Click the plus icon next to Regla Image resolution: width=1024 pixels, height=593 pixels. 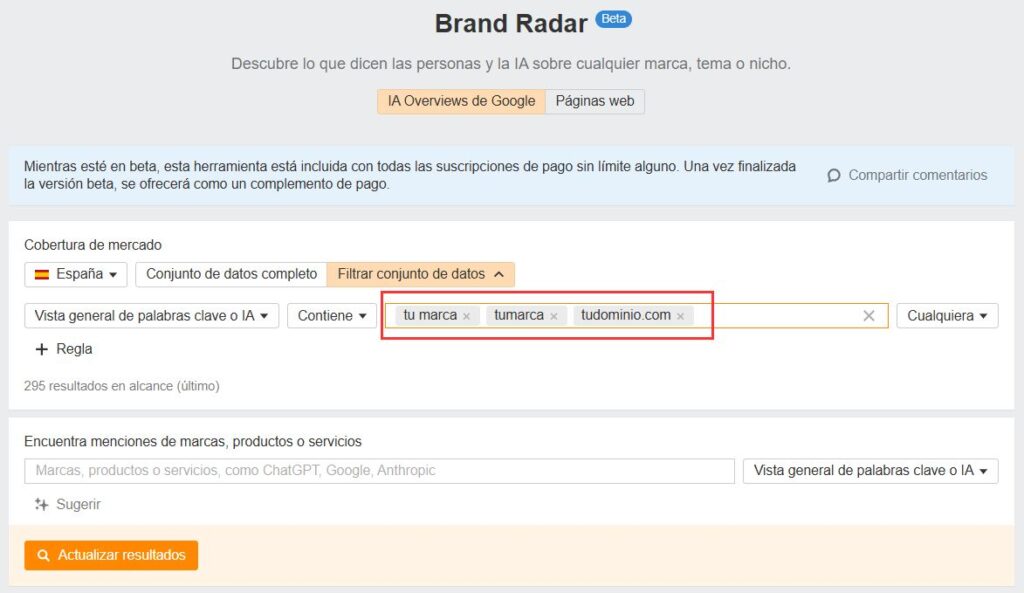pyautogui.click(x=42, y=349)
